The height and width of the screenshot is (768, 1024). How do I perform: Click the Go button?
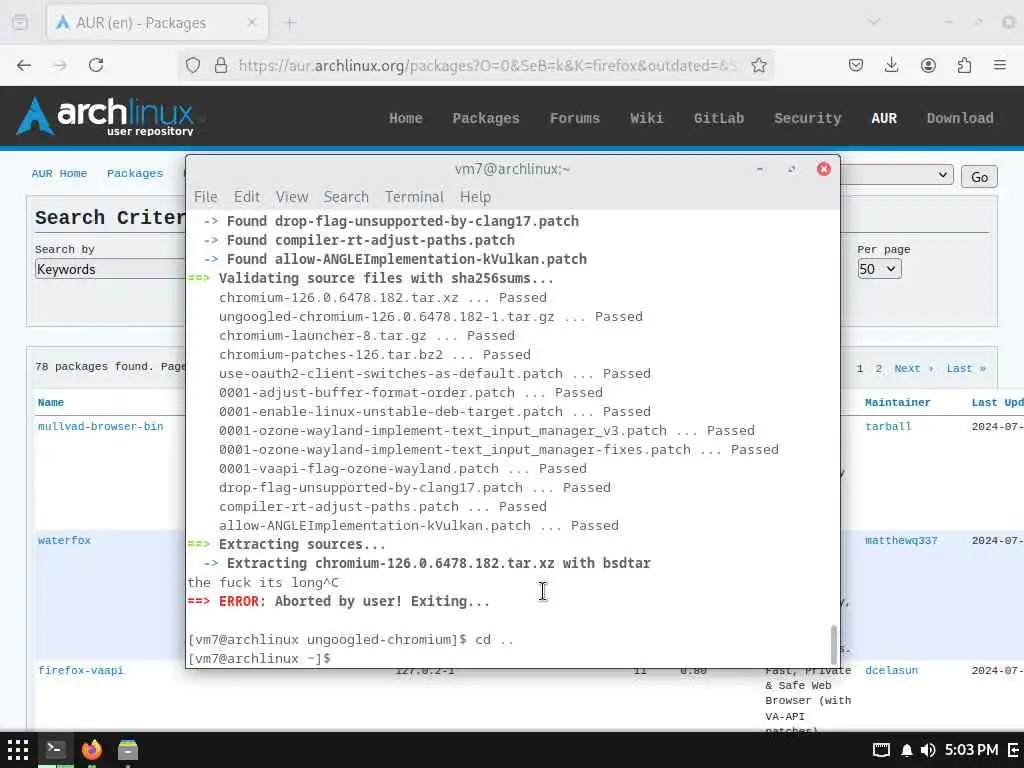click(979, 177)
